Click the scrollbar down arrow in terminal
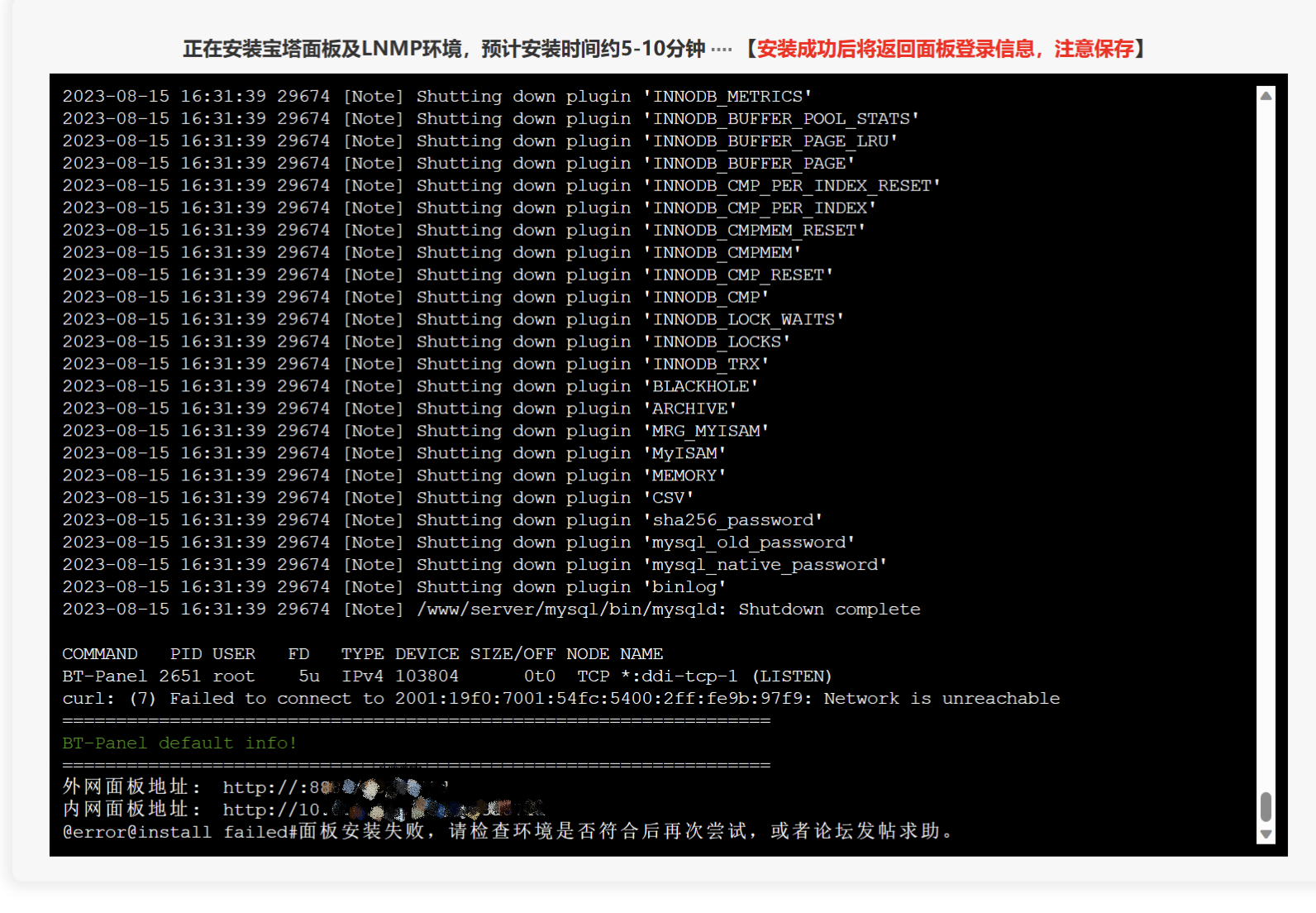The height and width of the screenshot is (913, 1316). coord(1266,834)
